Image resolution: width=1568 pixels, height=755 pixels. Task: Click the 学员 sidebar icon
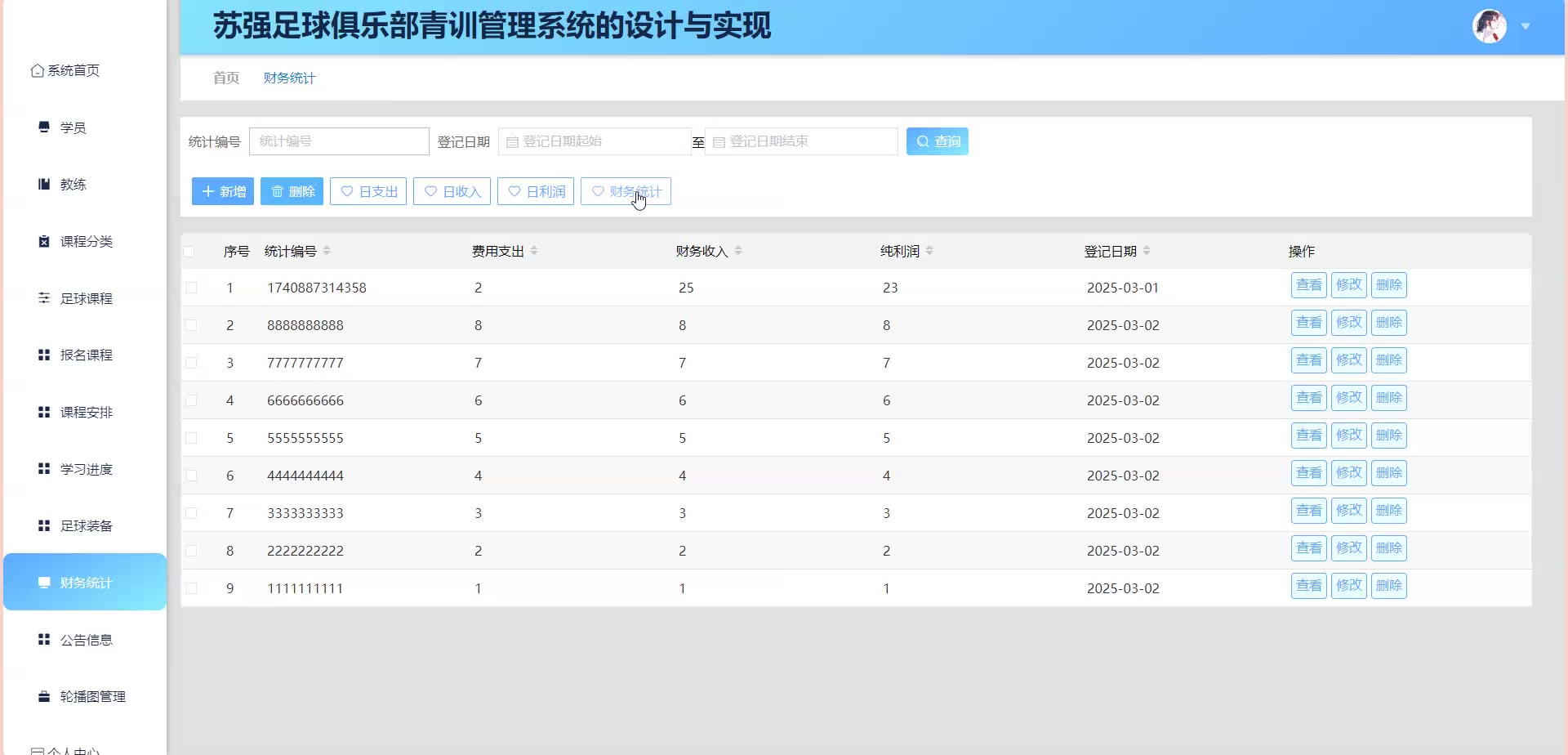(x=44, y=127)
